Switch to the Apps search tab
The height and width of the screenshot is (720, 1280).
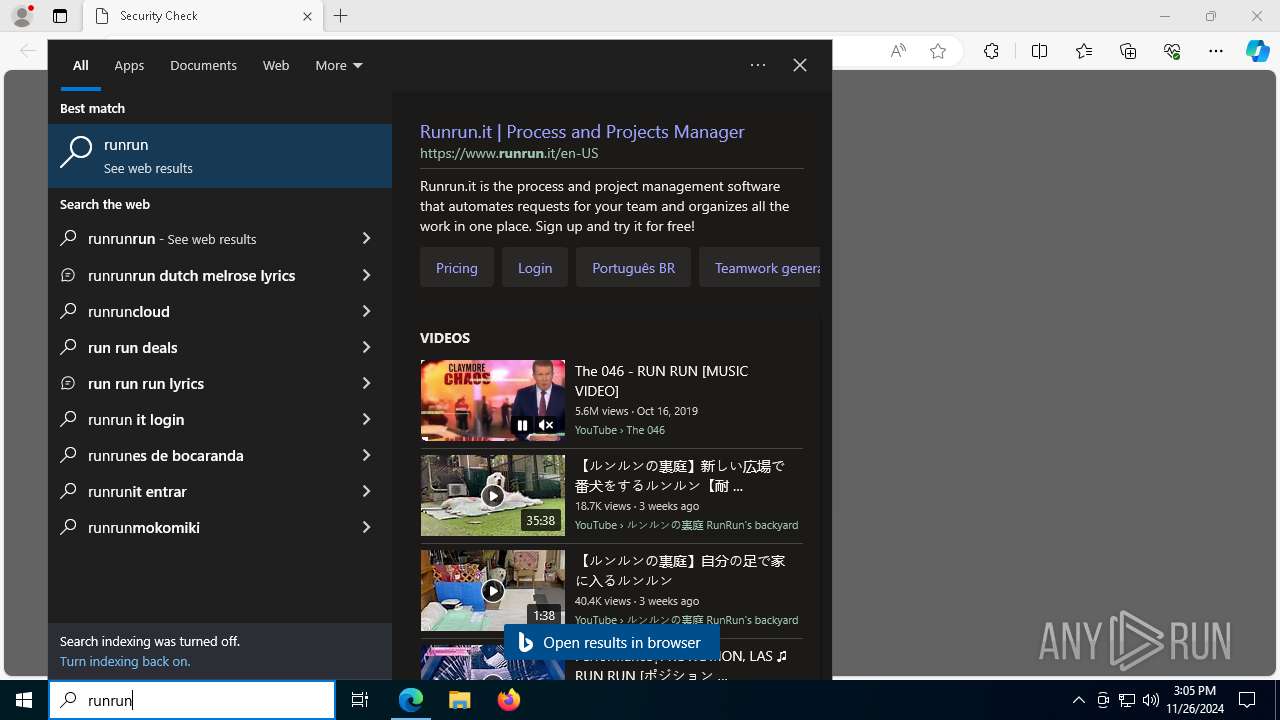[129, 65]
